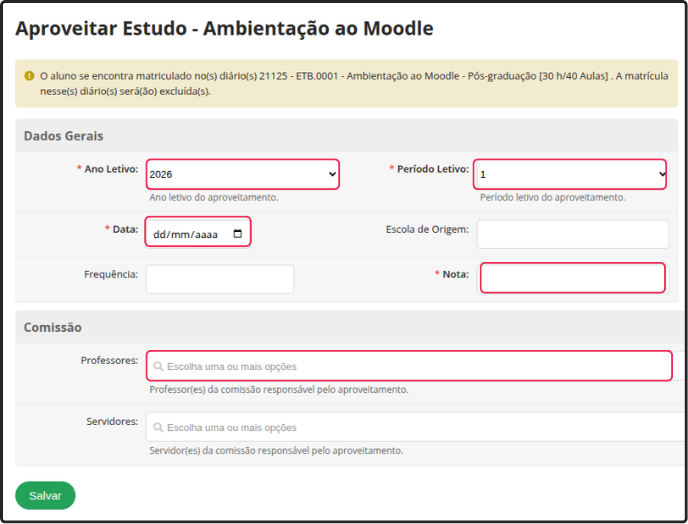Open the Ano Letivo dropdown showing 2026
The width and height of the screenshot is (688, 524).
(x=243, y=174)
